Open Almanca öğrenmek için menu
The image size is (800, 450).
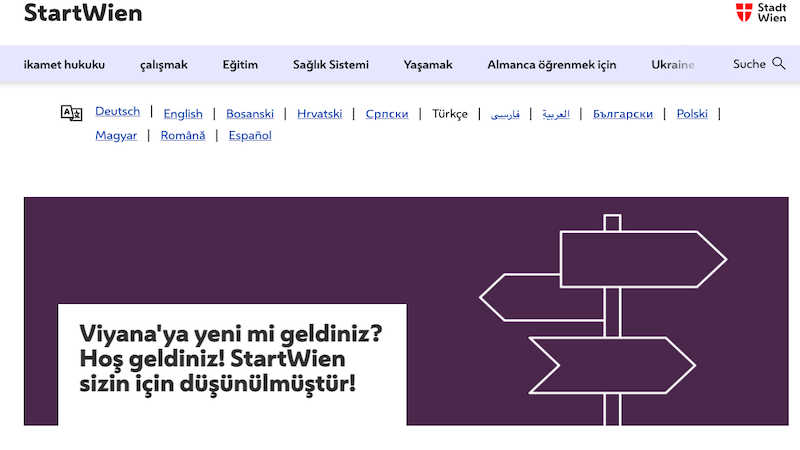pos(552,65)
